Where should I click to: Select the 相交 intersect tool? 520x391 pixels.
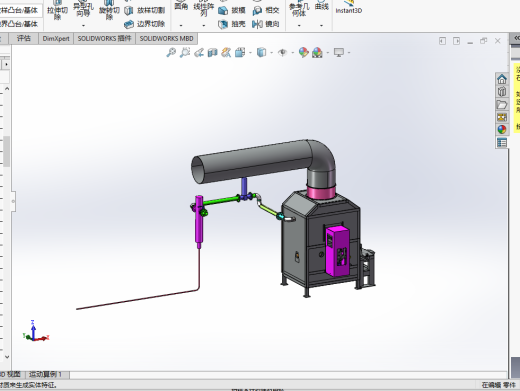click(x=266, y=10)
